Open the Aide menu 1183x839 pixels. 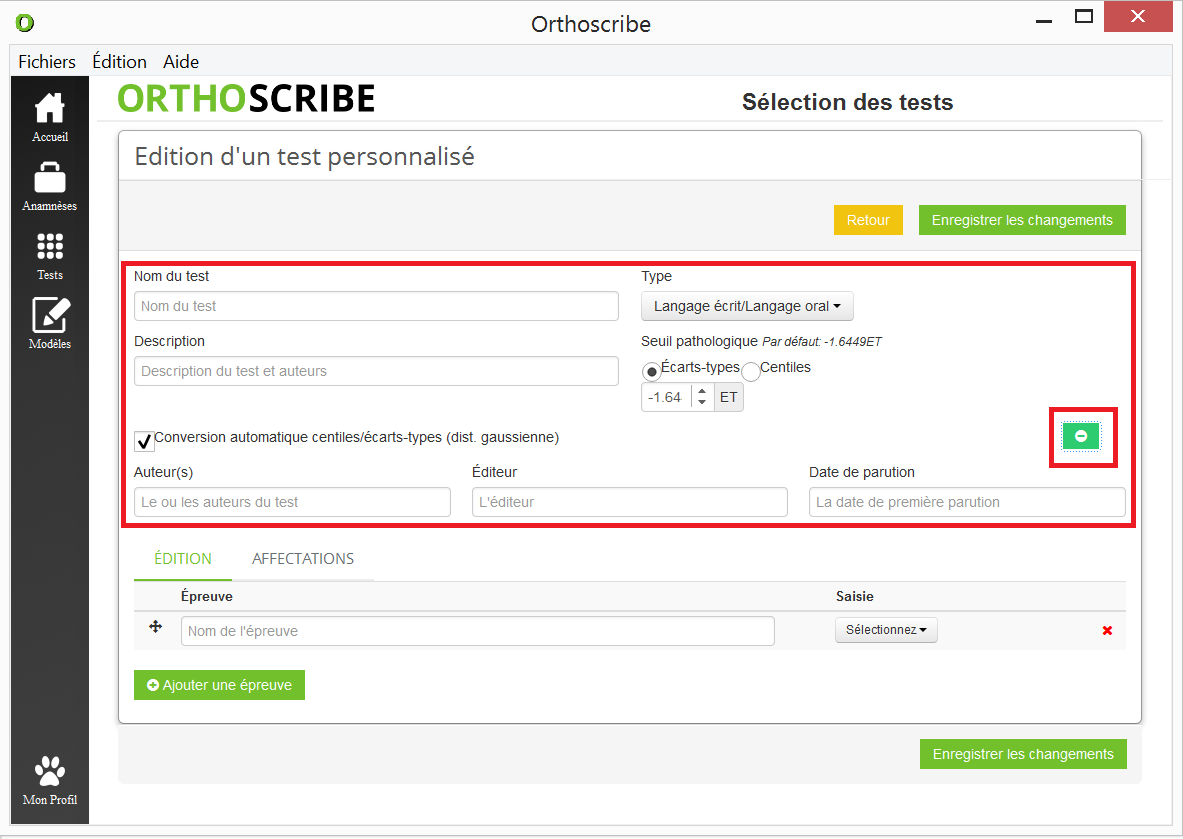[181, 62]
